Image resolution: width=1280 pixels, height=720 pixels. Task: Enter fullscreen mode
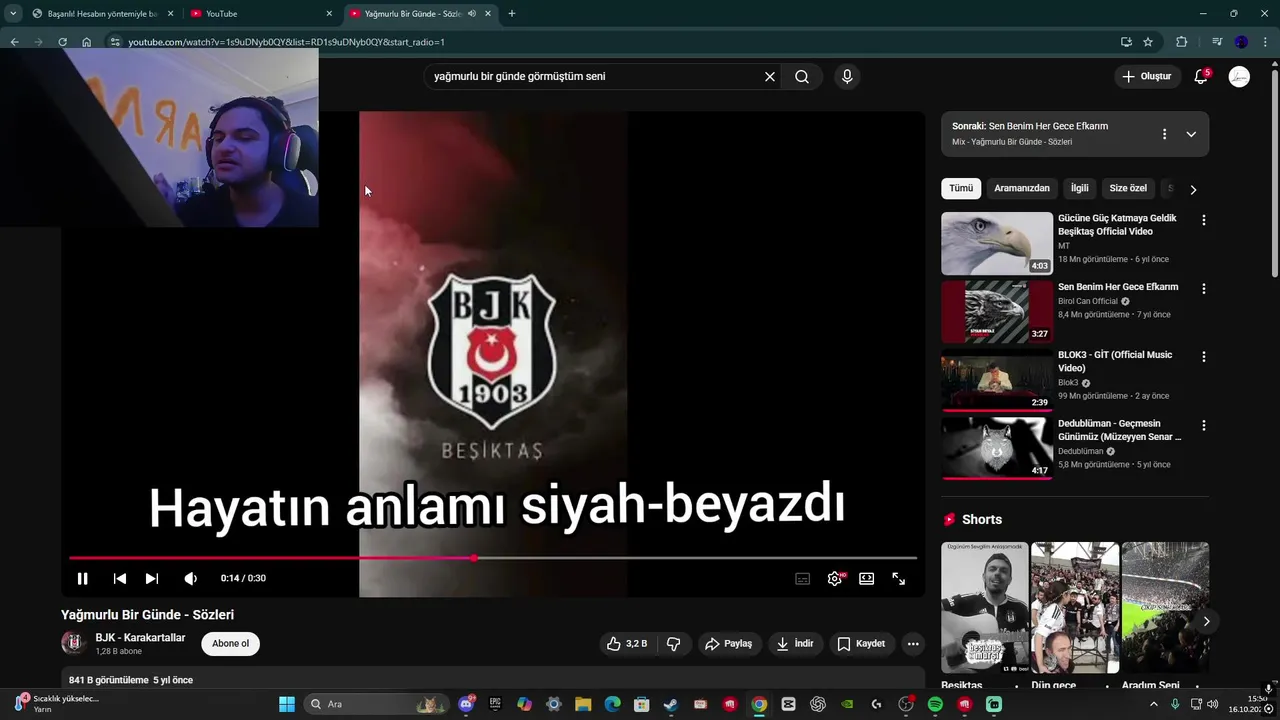pyautogui.click(x=899, y=578)
